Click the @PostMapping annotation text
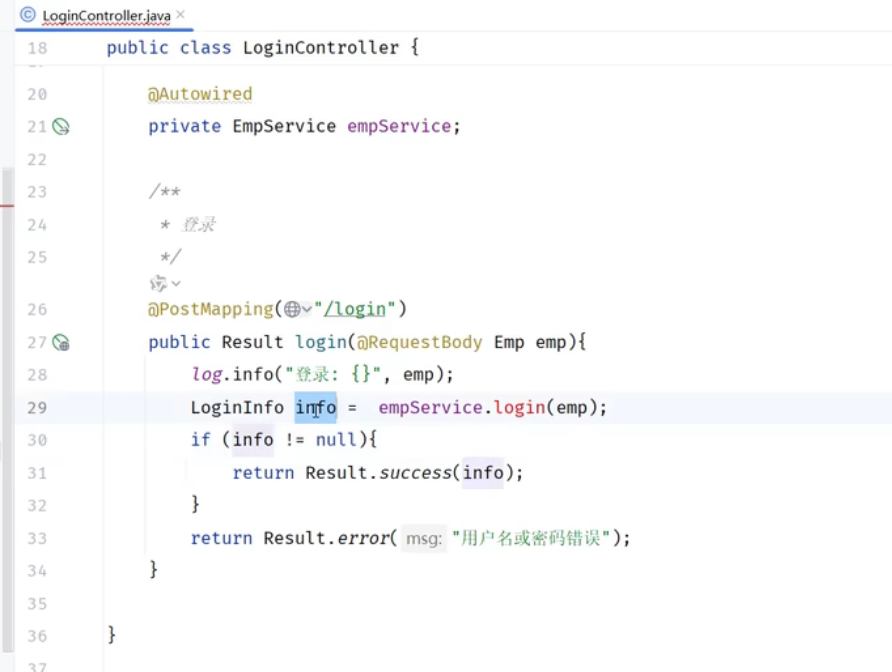 click(210, 309)
